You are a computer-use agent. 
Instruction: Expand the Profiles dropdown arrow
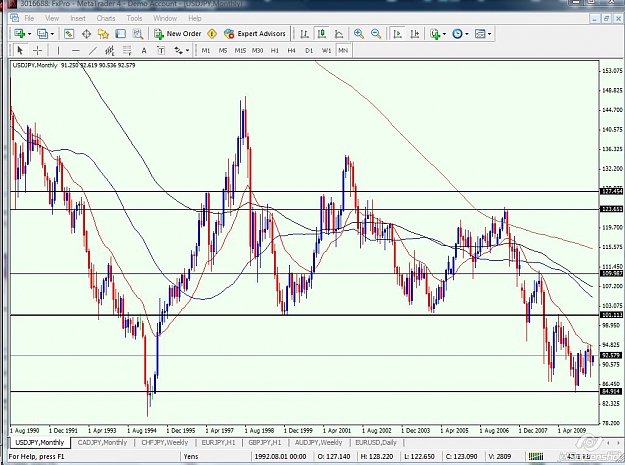click(x=52, y=34)
